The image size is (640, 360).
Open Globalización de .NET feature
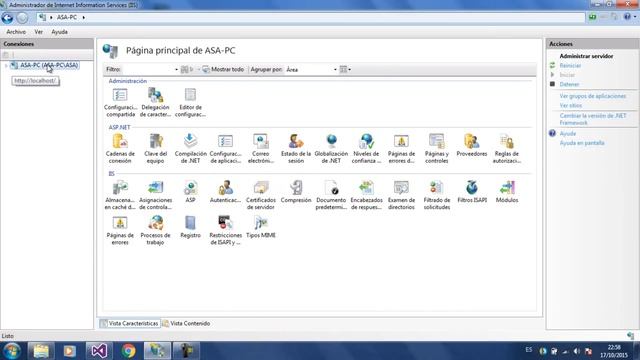click(331, 149)
